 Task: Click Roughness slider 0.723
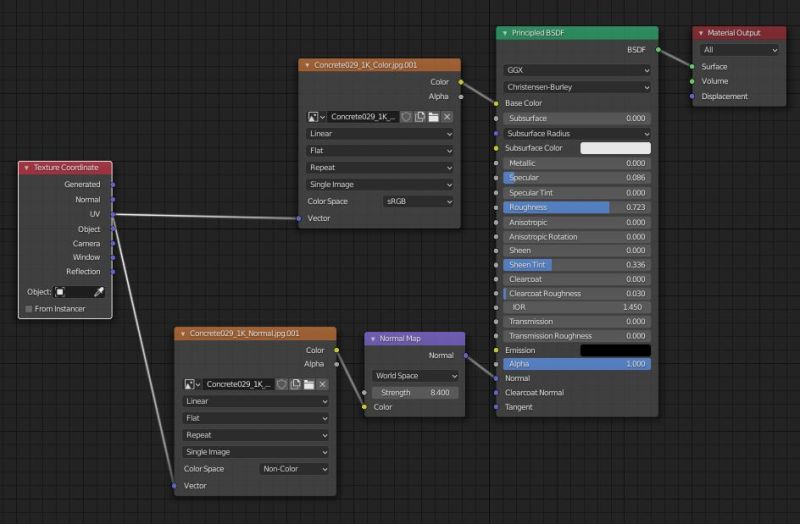pos(577,207)
